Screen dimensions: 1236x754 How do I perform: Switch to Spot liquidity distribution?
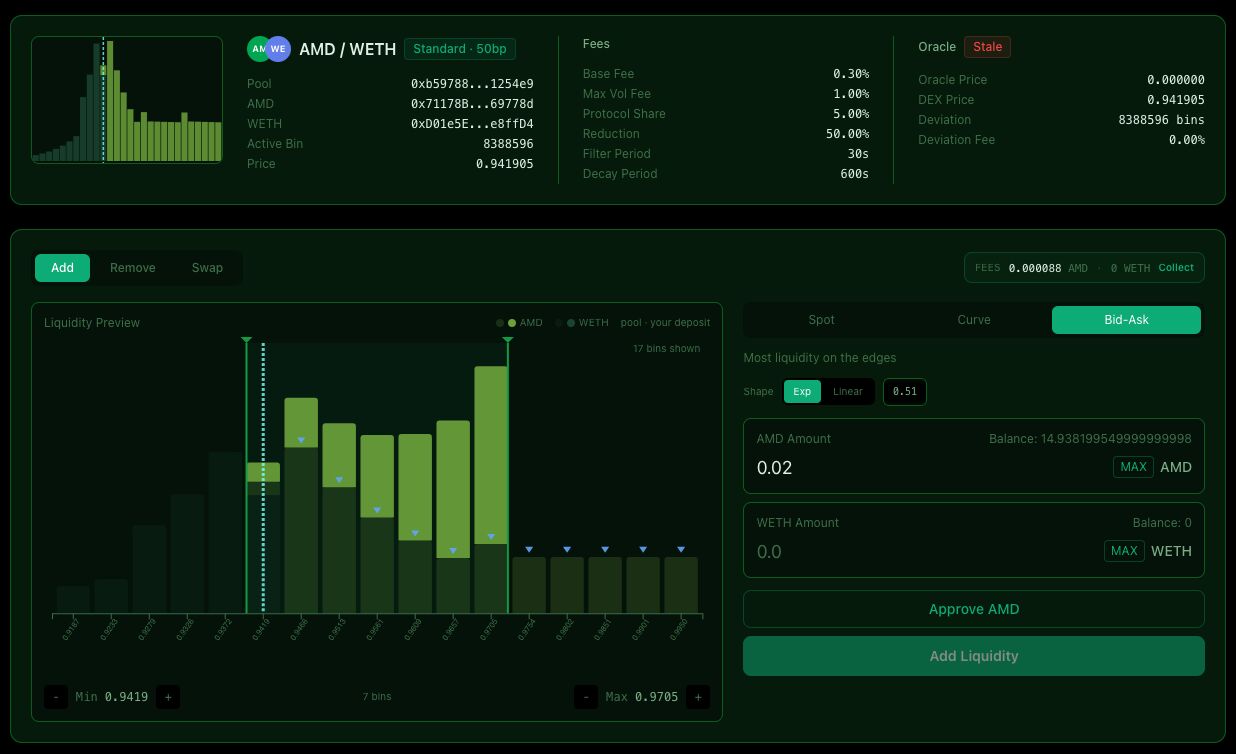[x=821, y=320]
